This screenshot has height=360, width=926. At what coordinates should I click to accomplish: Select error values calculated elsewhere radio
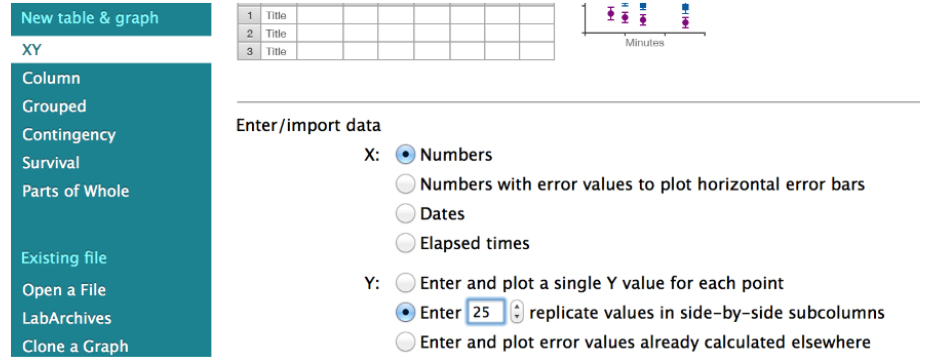pyautogui.click(x=405, y=342)
